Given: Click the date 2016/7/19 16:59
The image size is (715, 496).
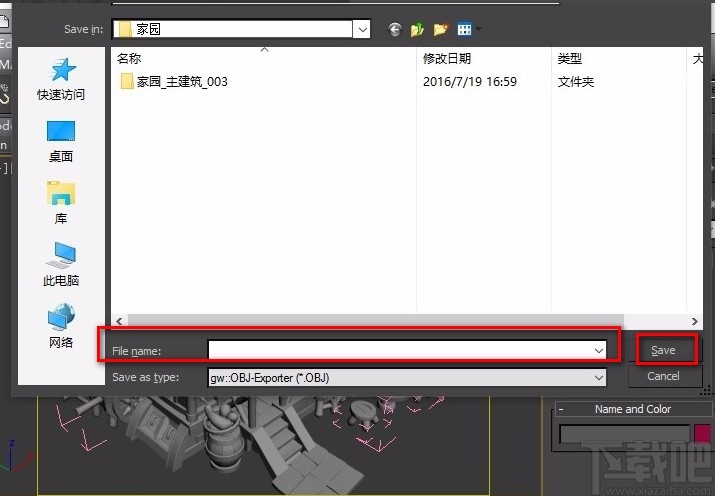Looking at the screenshot, I should (470, 82).
